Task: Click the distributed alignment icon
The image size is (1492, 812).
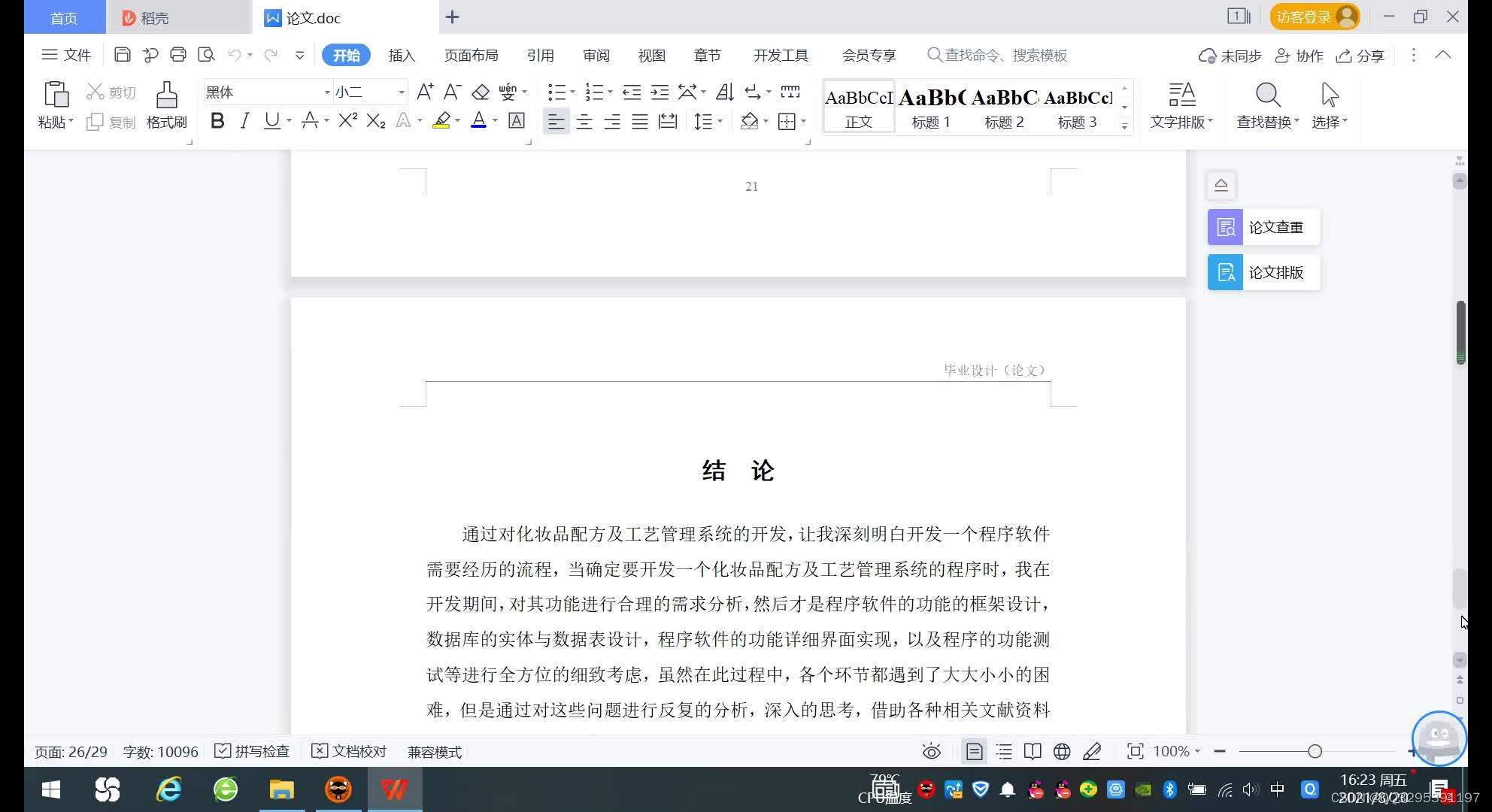Action: (667, 121)
